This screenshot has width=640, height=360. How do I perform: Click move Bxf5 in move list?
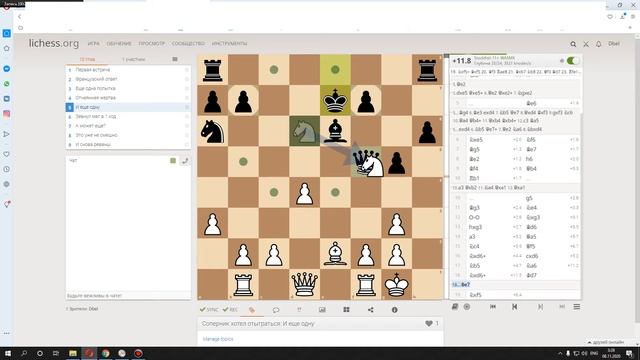476,295
